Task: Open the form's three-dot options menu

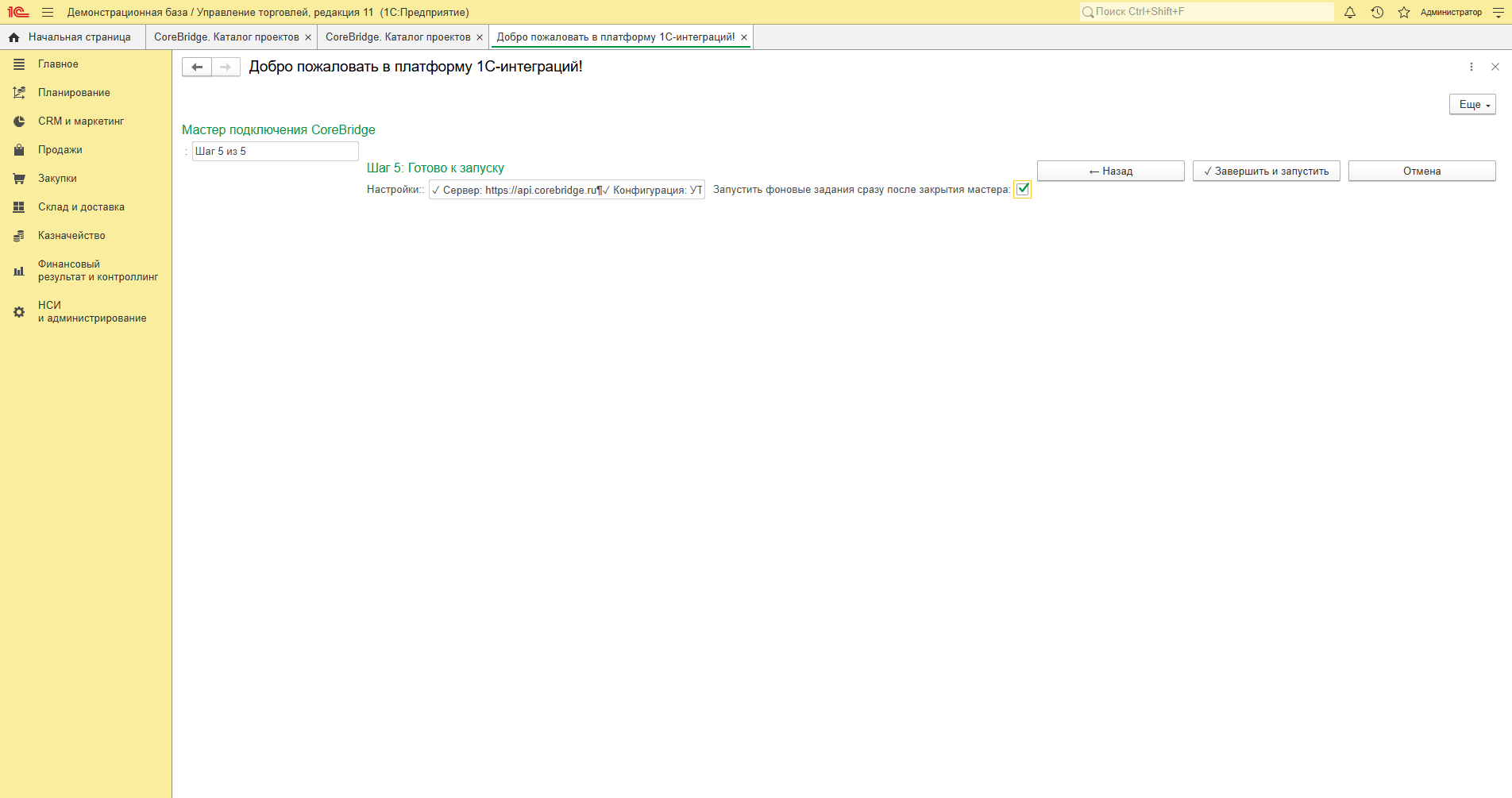Action: [x=1471, y=67]
